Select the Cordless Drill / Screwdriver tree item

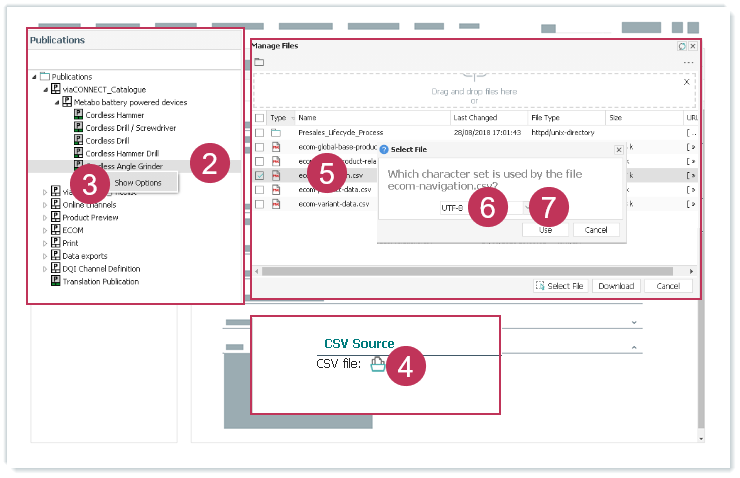[130, 128]
